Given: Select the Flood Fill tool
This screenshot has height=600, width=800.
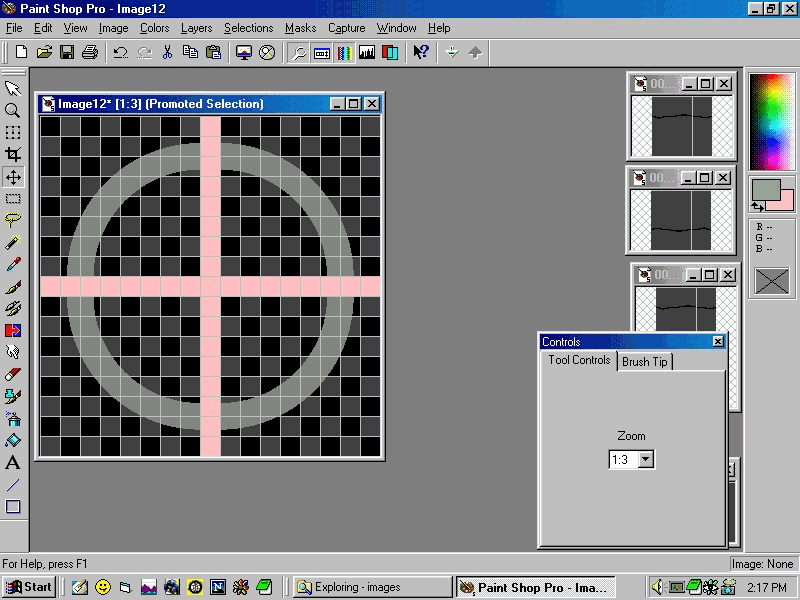Looking at the screenshot, I should point(13,440).
